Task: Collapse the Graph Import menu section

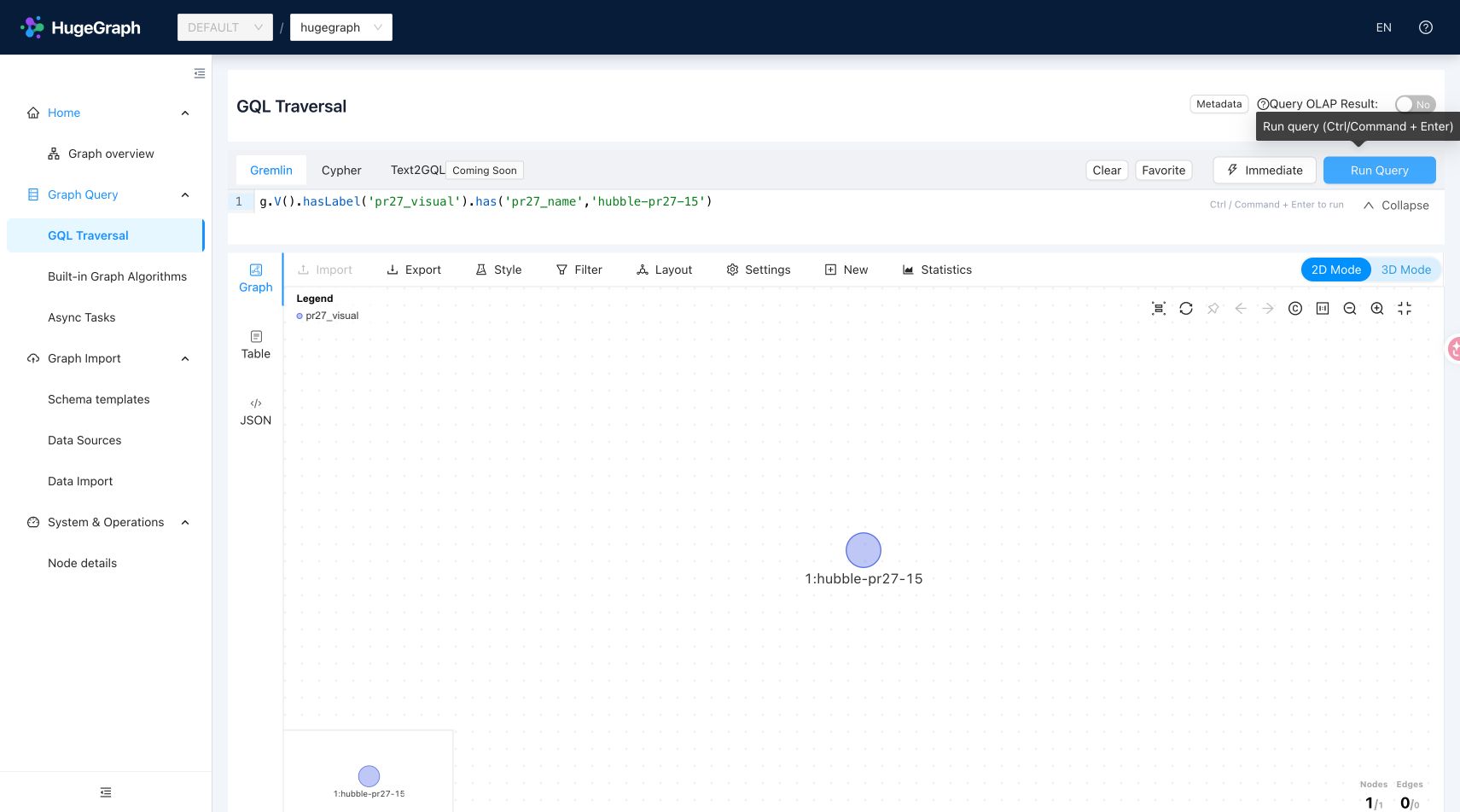Action: coord(185,358)
